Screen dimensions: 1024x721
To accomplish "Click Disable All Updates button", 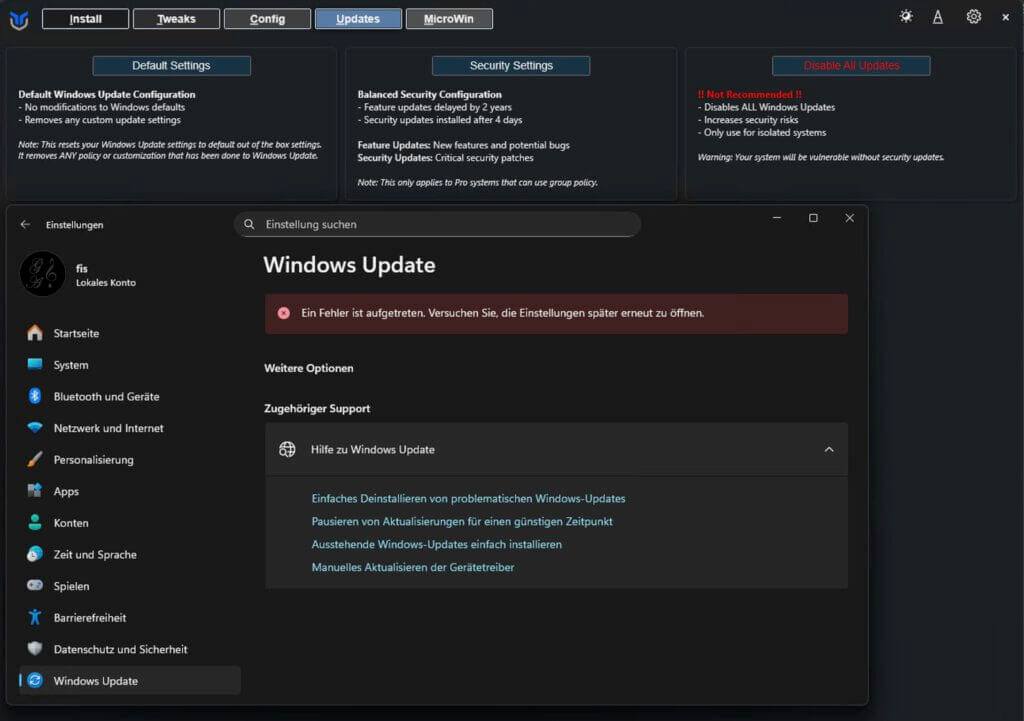I will (x=851, y=65).
